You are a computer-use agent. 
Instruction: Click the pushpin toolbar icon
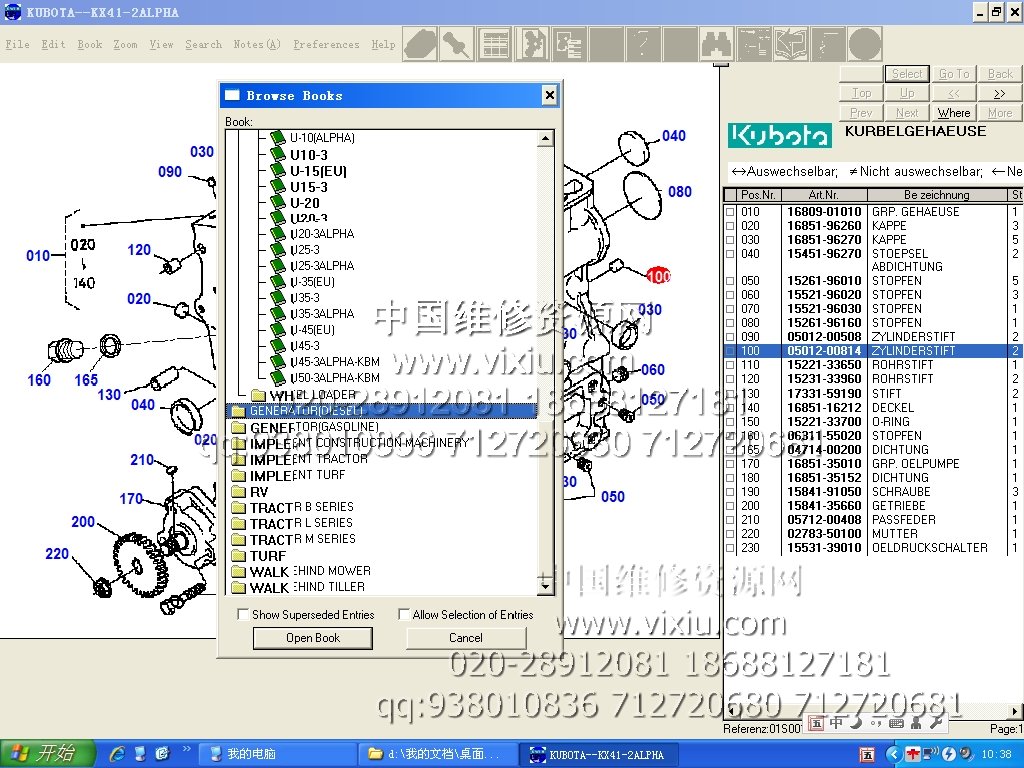tap(456, 44)
